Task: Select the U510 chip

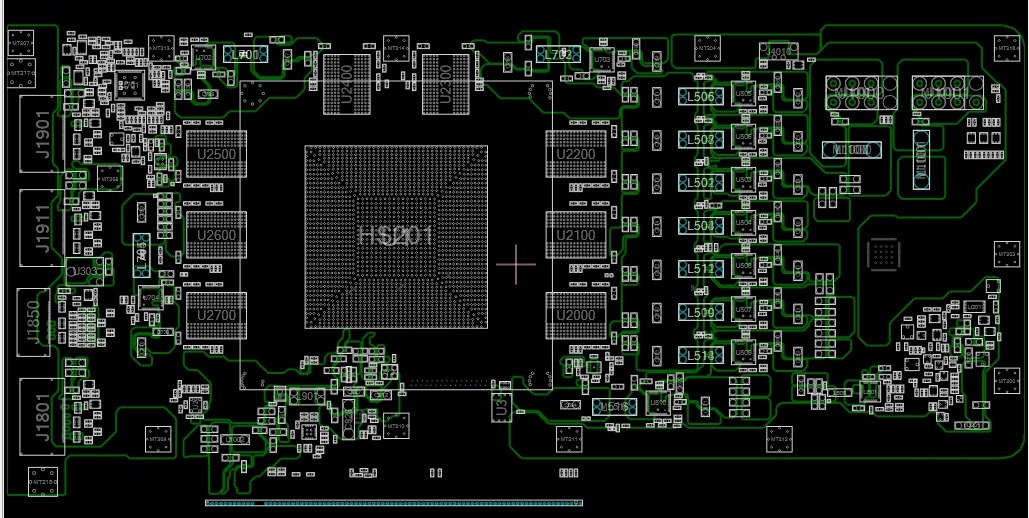Action: tap(657, 402)
